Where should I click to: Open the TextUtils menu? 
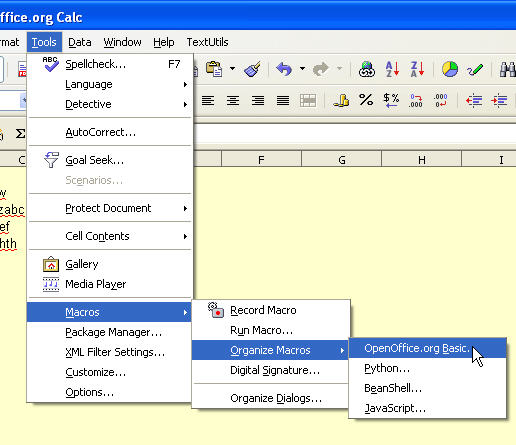tap(207, 42)
